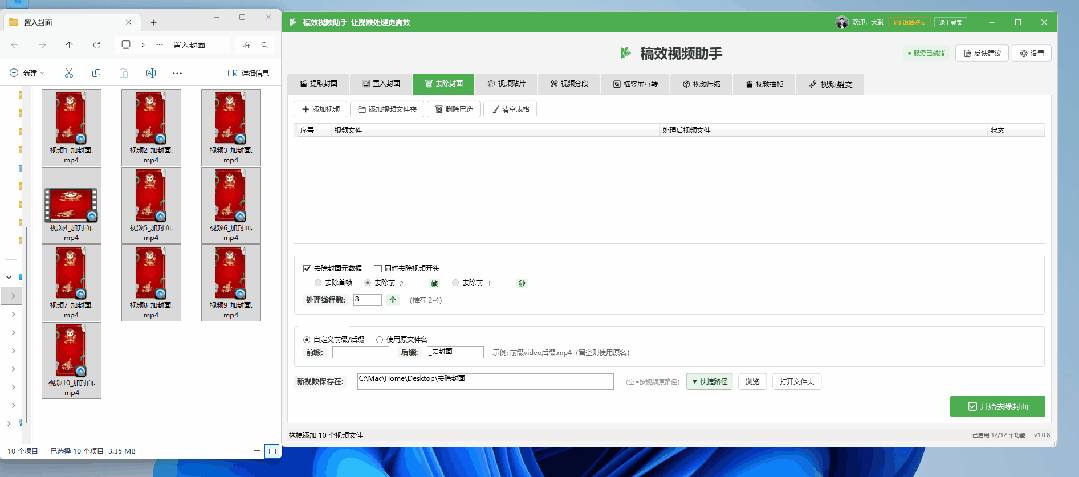Click the save path input field
The image size is (1079, 477).
[x=484, y=381]
